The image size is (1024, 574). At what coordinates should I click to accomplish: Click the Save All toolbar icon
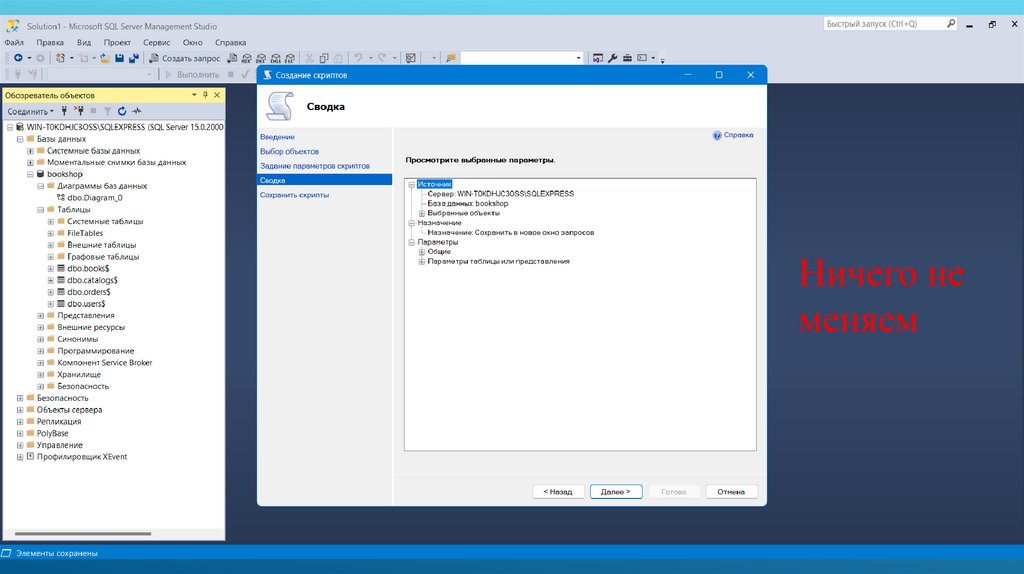click(x=134, y=58)
